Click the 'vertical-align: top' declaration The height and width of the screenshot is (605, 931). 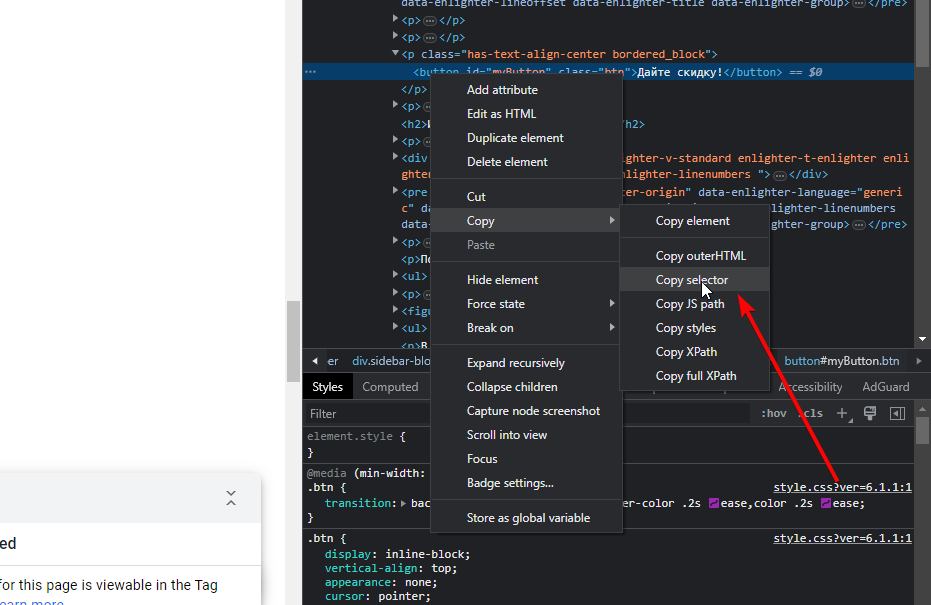(x=391, y=568)
